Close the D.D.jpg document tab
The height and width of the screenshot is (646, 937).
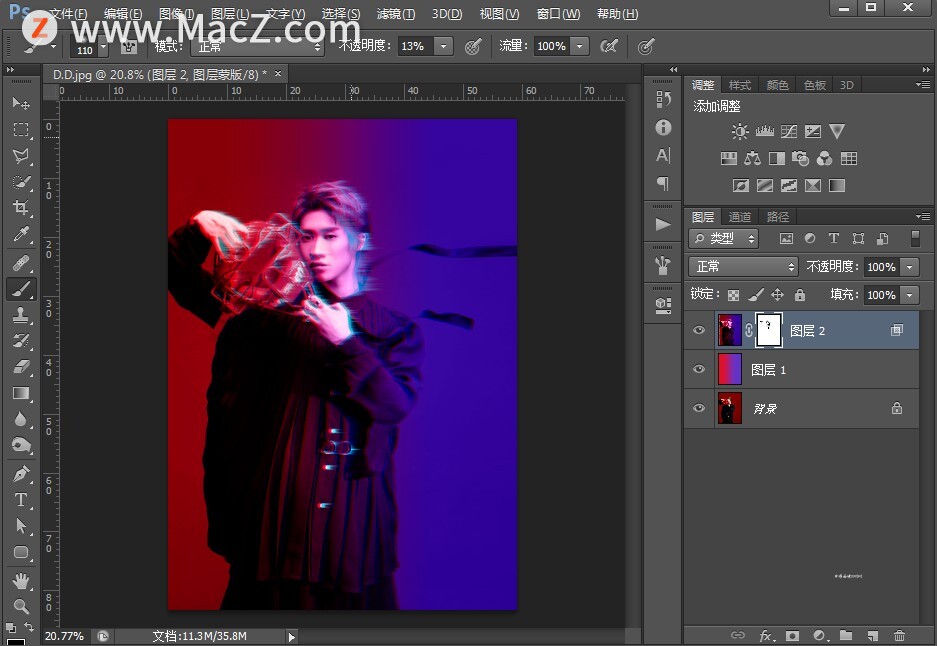point(278,74)
